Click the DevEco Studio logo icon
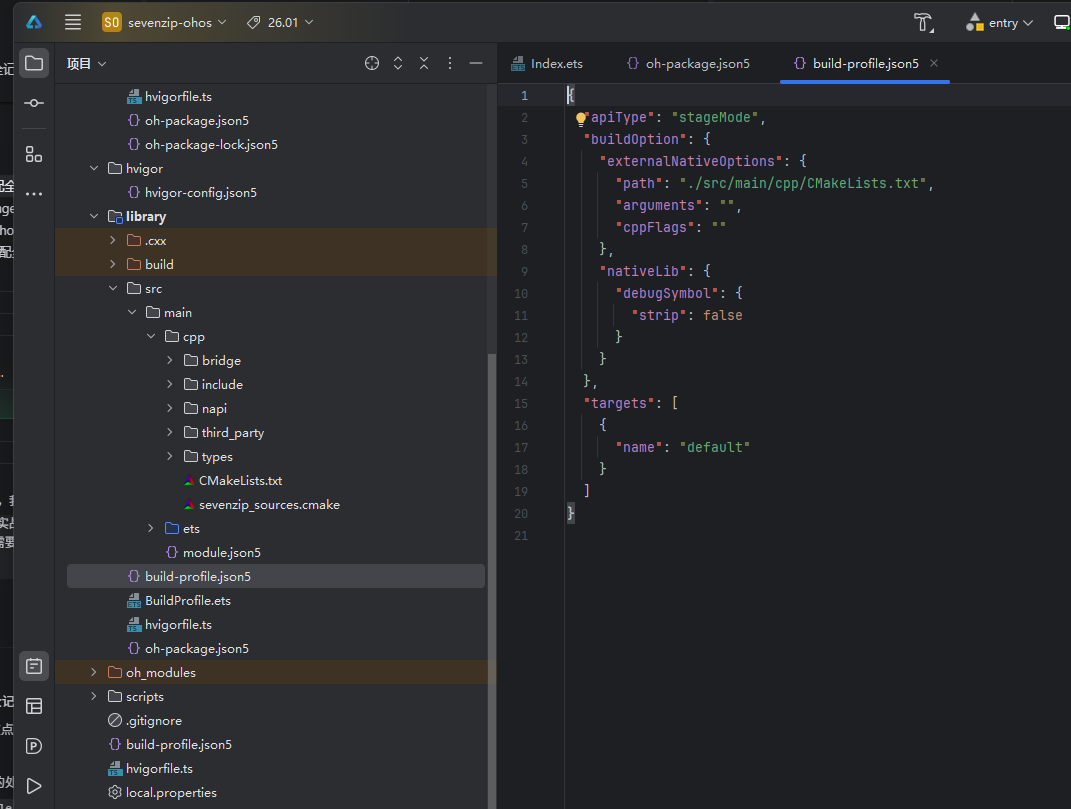The height and width of the screenshot is (809, 1071). pyautogui.click(x=34, y=23)
